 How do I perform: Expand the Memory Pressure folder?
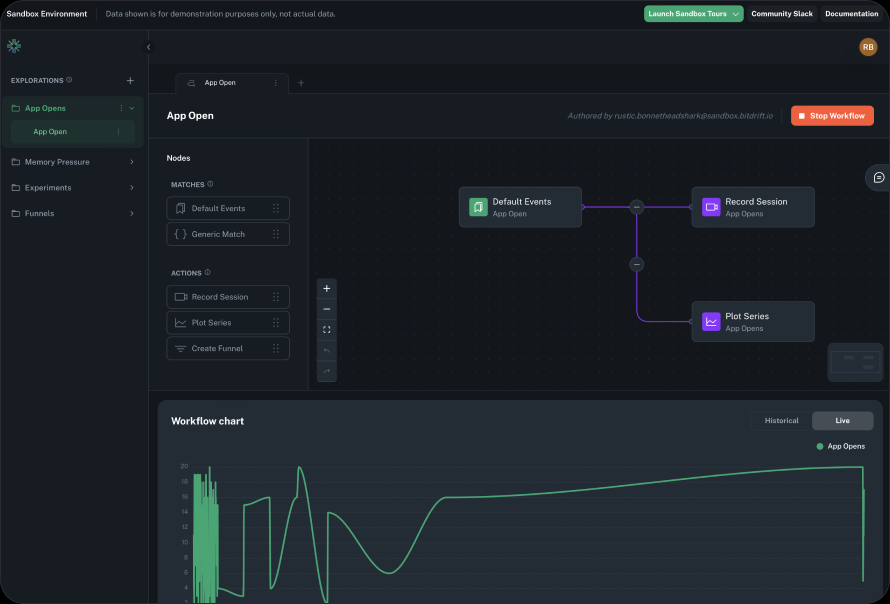[72, 162]
